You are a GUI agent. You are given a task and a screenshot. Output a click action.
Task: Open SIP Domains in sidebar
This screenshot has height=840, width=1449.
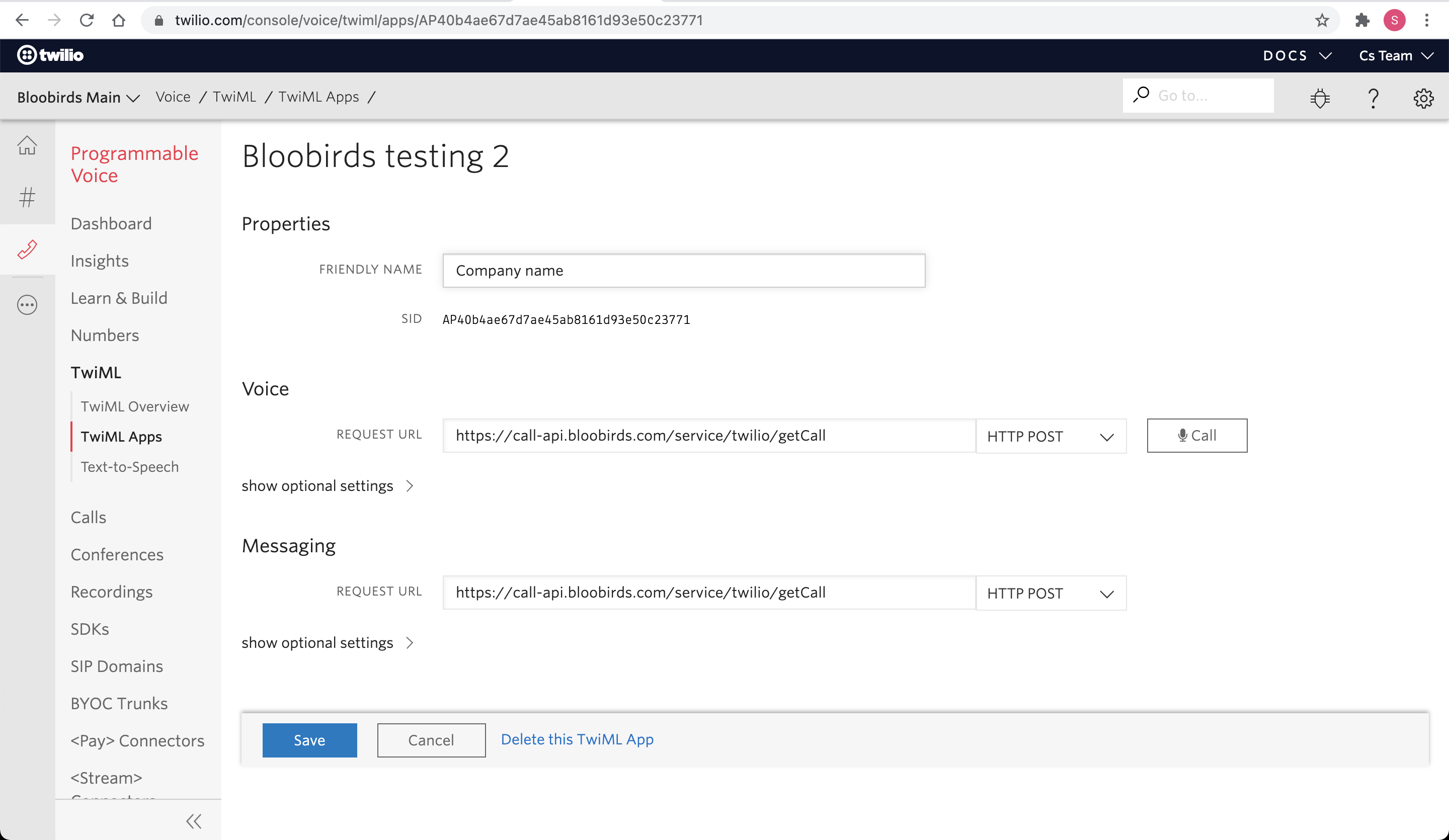click(117, 666)
